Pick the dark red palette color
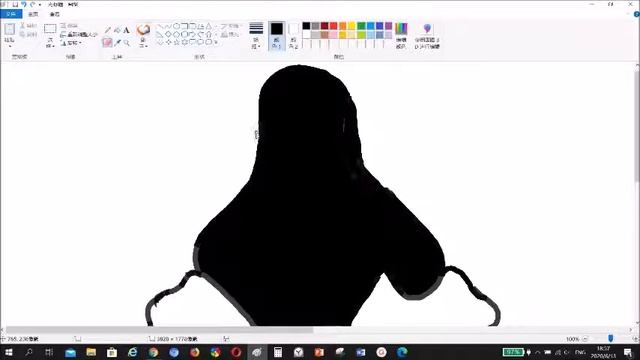 click(324, 26)
